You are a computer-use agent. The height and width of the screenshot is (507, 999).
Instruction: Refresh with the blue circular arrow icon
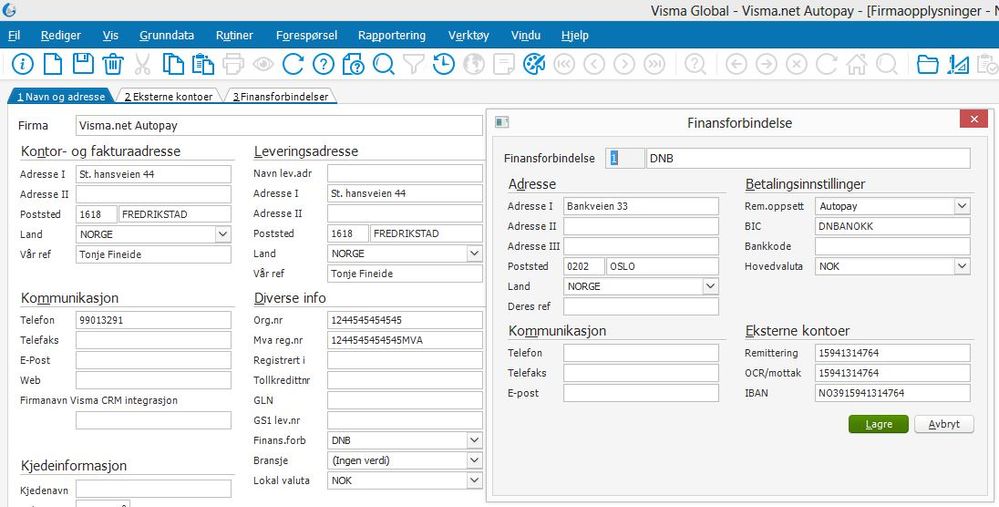click(293, 64)
